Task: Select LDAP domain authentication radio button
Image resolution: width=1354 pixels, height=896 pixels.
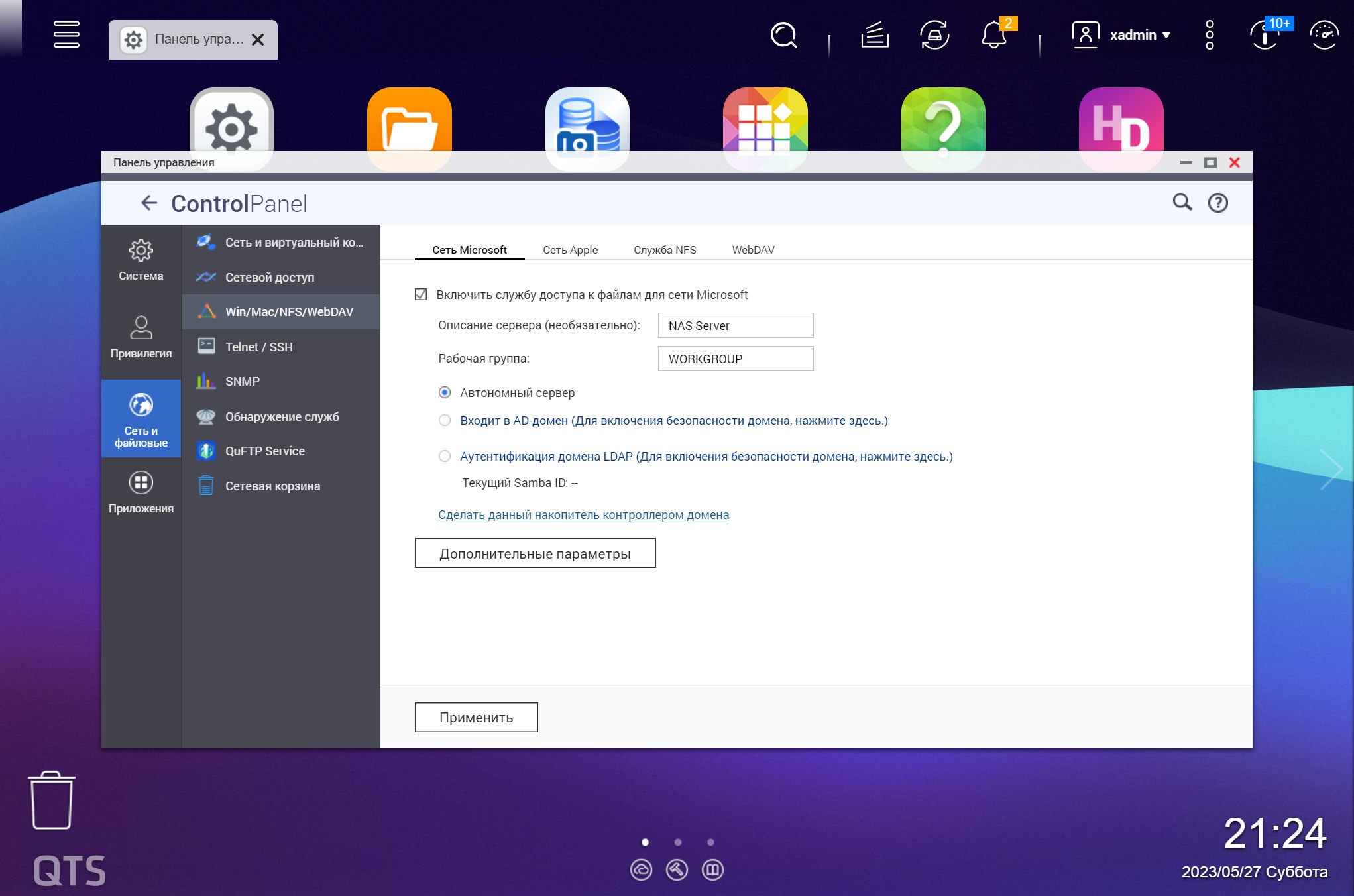Action: (445, 456)
